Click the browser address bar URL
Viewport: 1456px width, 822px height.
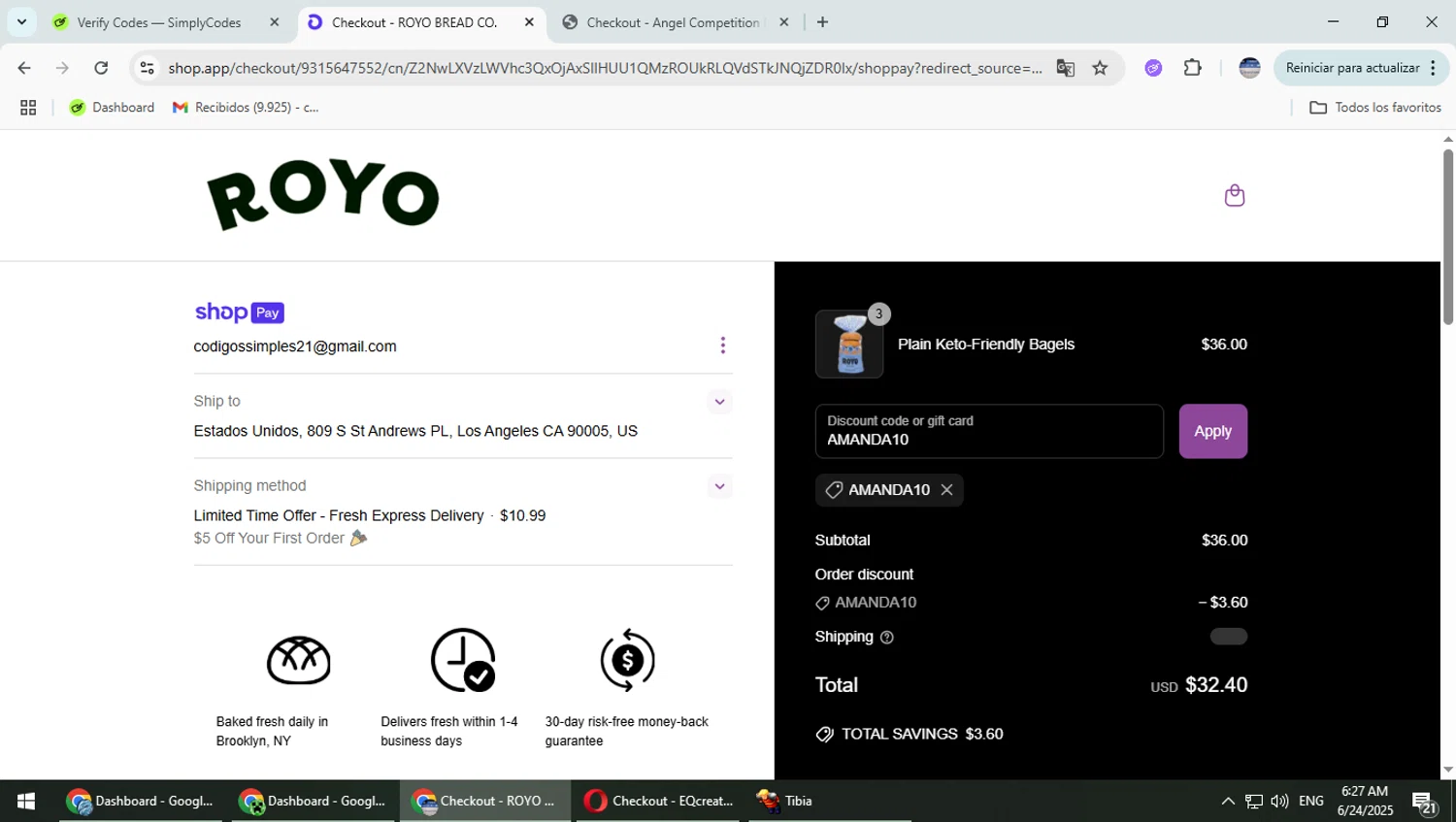point(605,68)
